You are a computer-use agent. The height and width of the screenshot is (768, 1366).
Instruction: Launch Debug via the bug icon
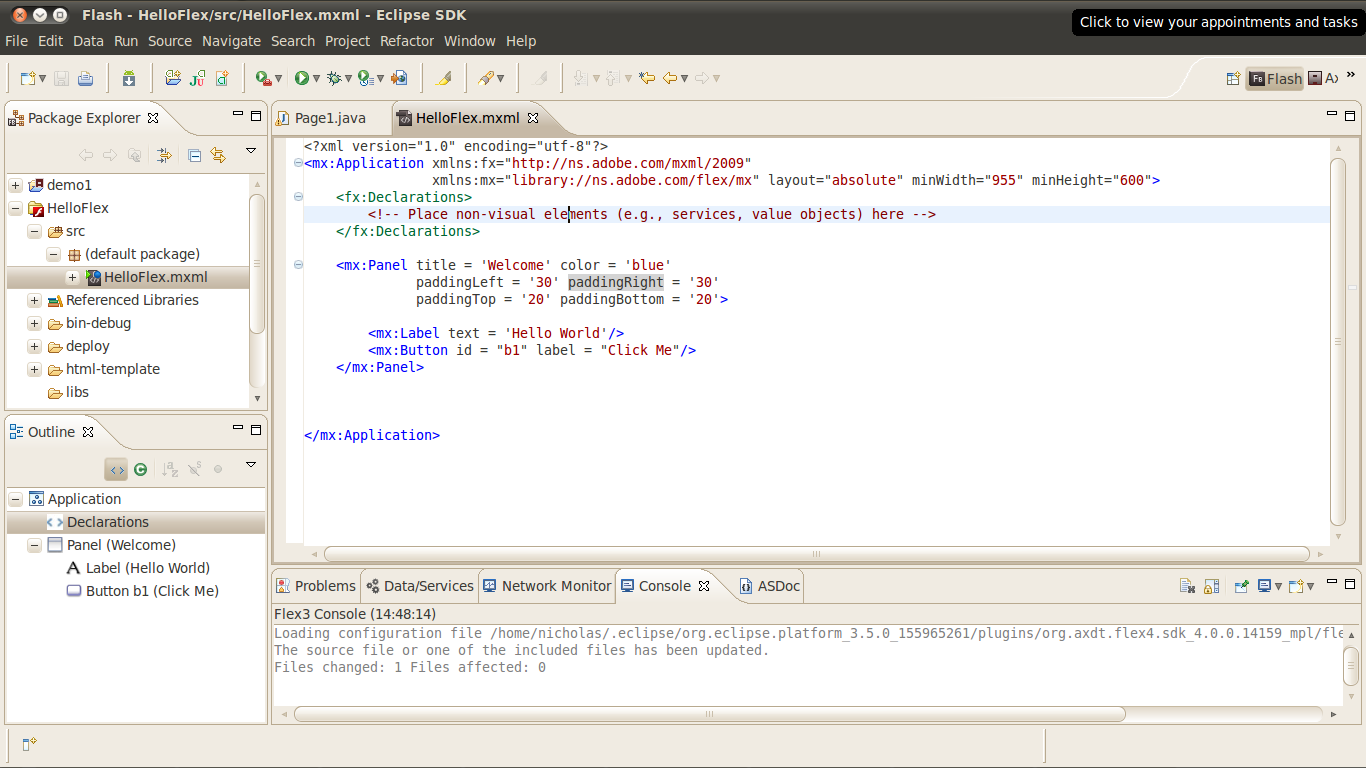(x=333, y=78)
